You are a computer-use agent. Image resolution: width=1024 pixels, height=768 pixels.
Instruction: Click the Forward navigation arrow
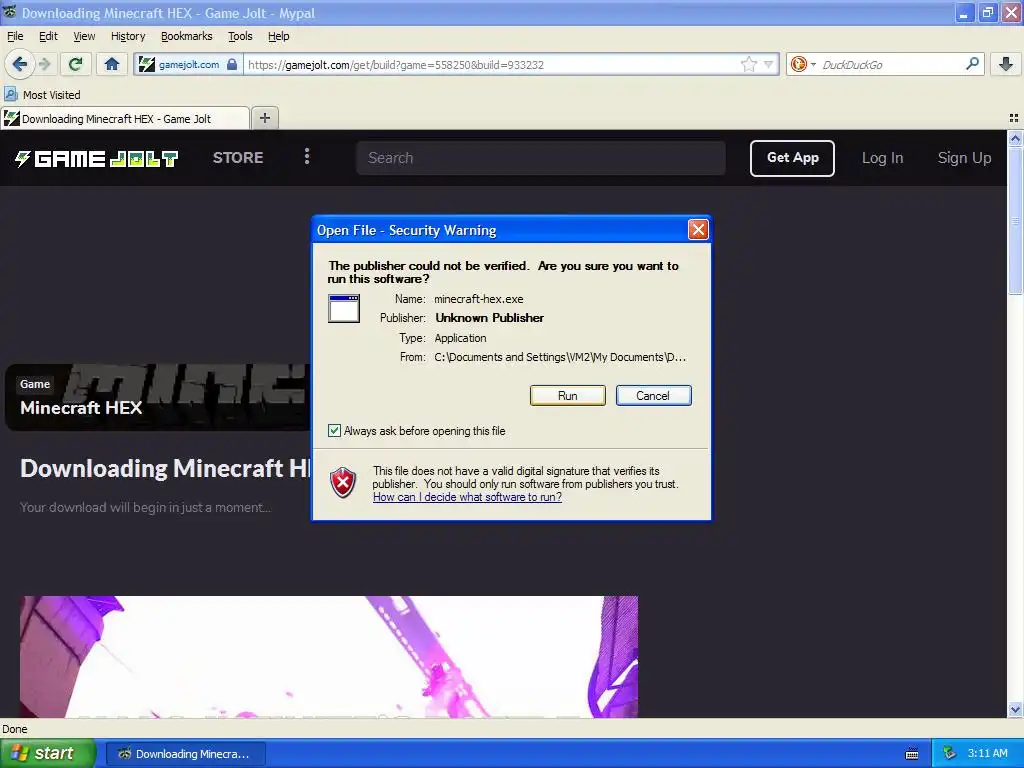pyautogui.click(x=44, y=64)
